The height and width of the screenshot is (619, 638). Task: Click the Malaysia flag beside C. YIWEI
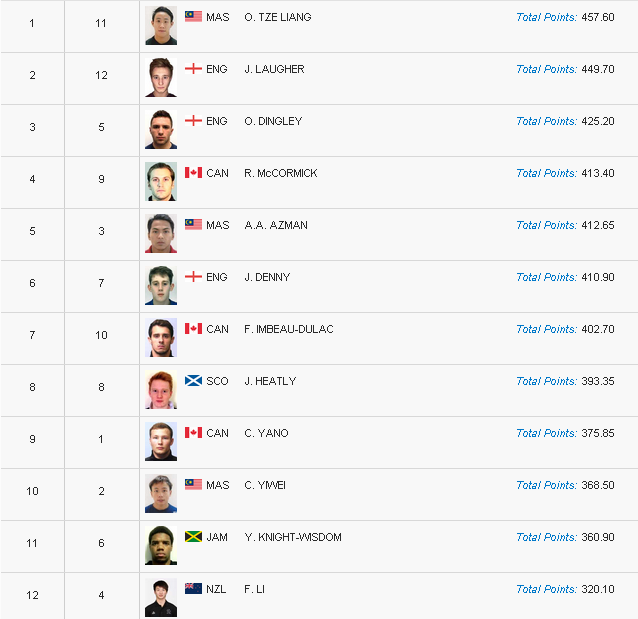pyautogui.click(x=193, y=485)
